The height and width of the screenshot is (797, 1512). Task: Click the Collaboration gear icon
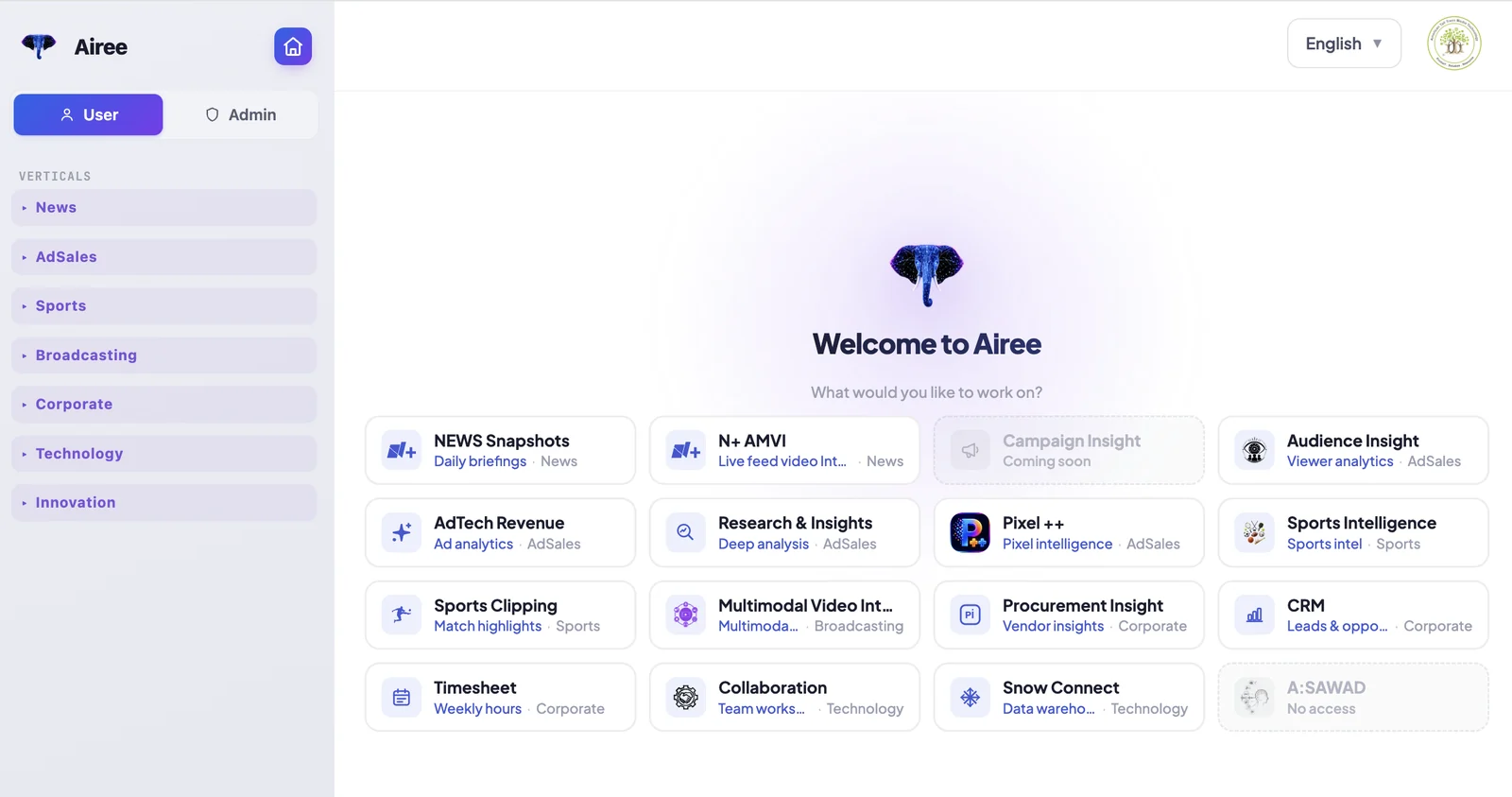686,698
